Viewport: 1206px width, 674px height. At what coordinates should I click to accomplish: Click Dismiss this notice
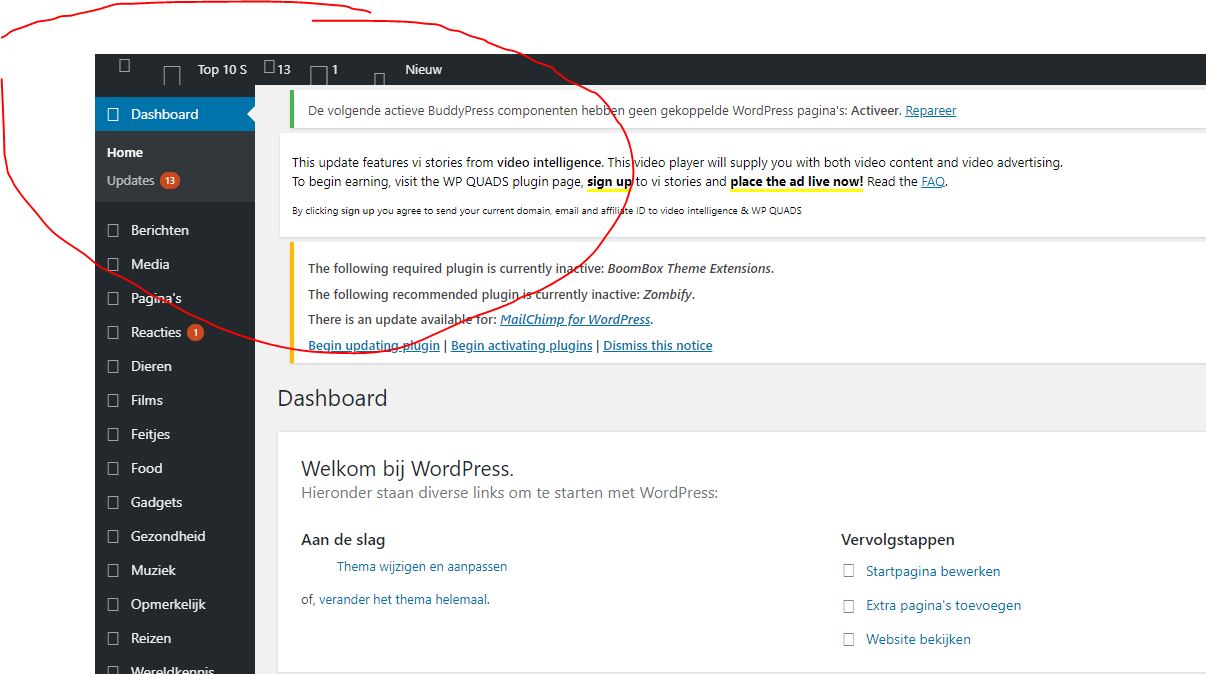pyautogui.click(x=658, y=346)
